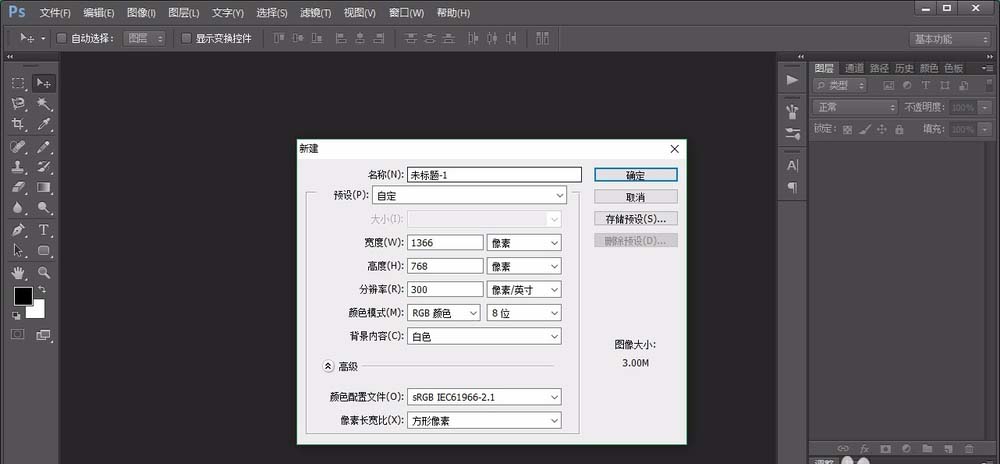This screenshot has height=464, width=1000.
Task: Select the Eraser tool
Action: [18, 187]
